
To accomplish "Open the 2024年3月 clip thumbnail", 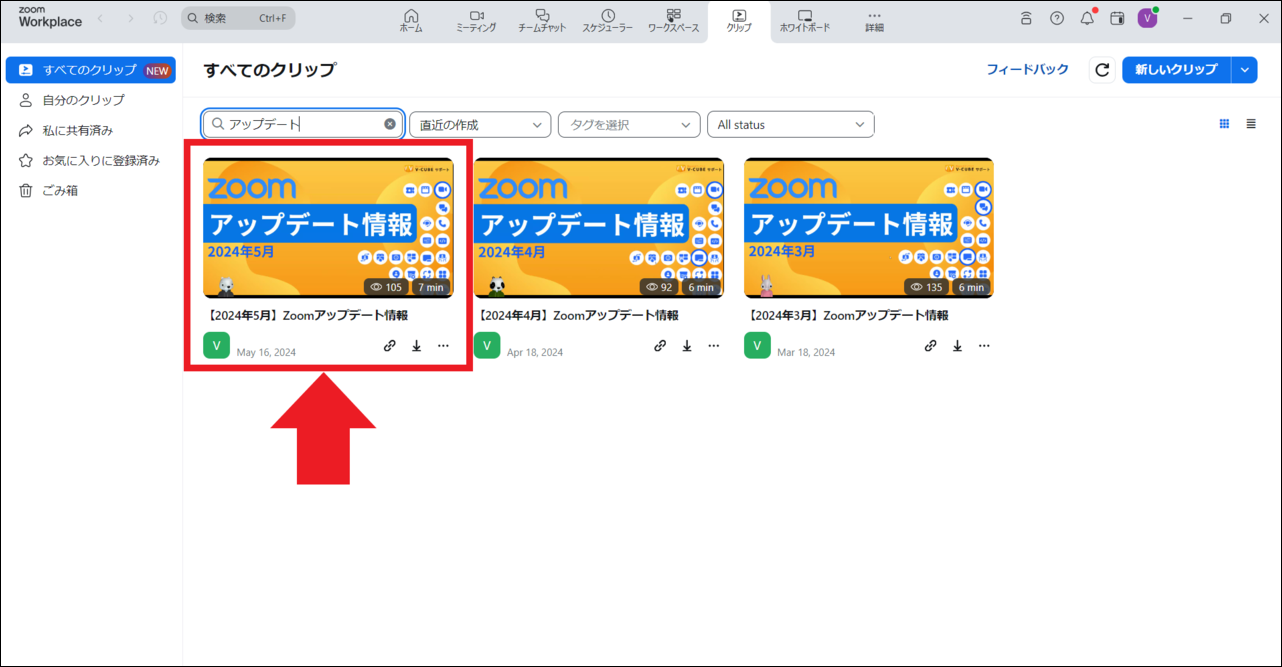I will (x=869, y=228).
